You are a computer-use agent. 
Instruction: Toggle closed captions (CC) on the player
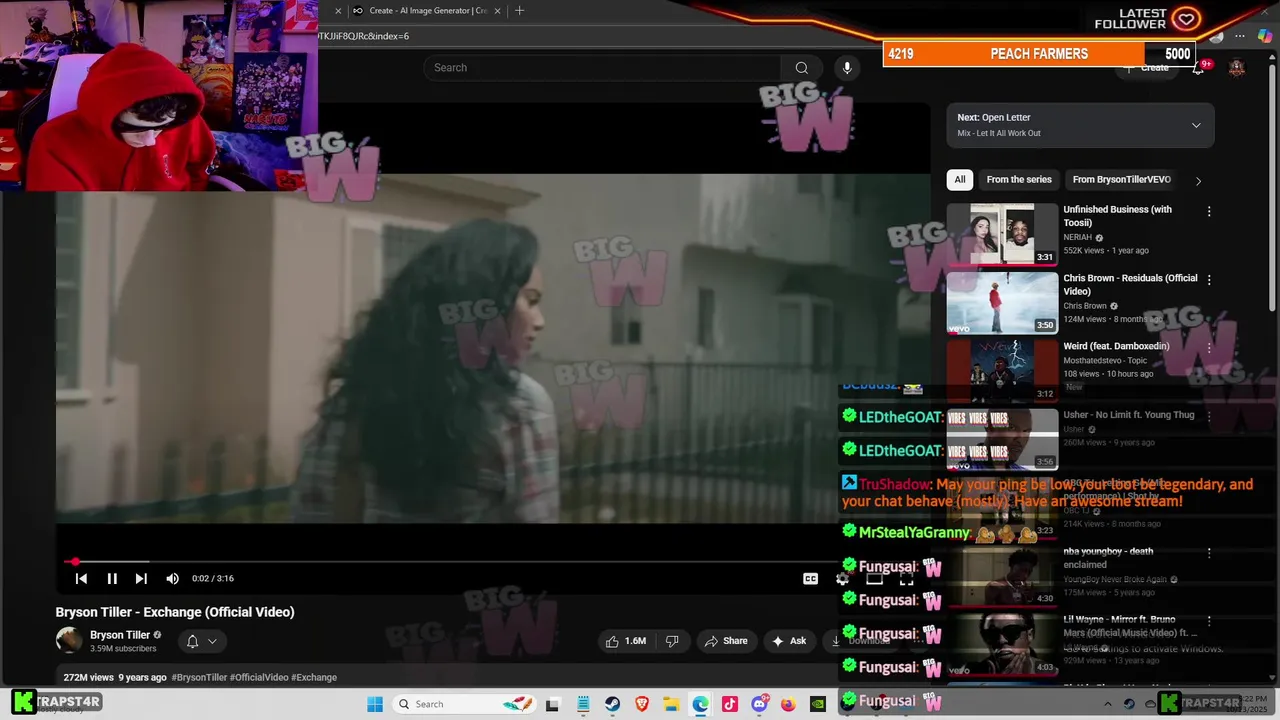click(811, 578)
